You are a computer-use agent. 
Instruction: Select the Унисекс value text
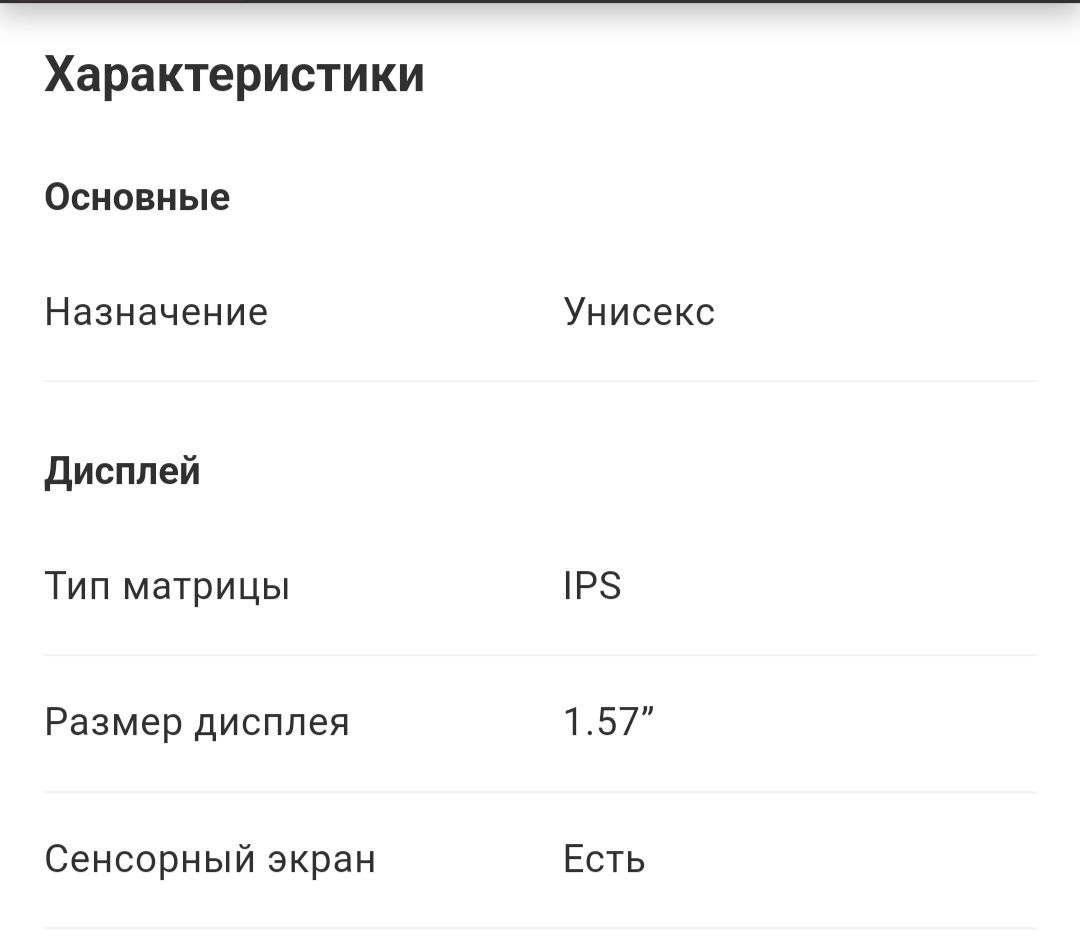coord(639,312)
